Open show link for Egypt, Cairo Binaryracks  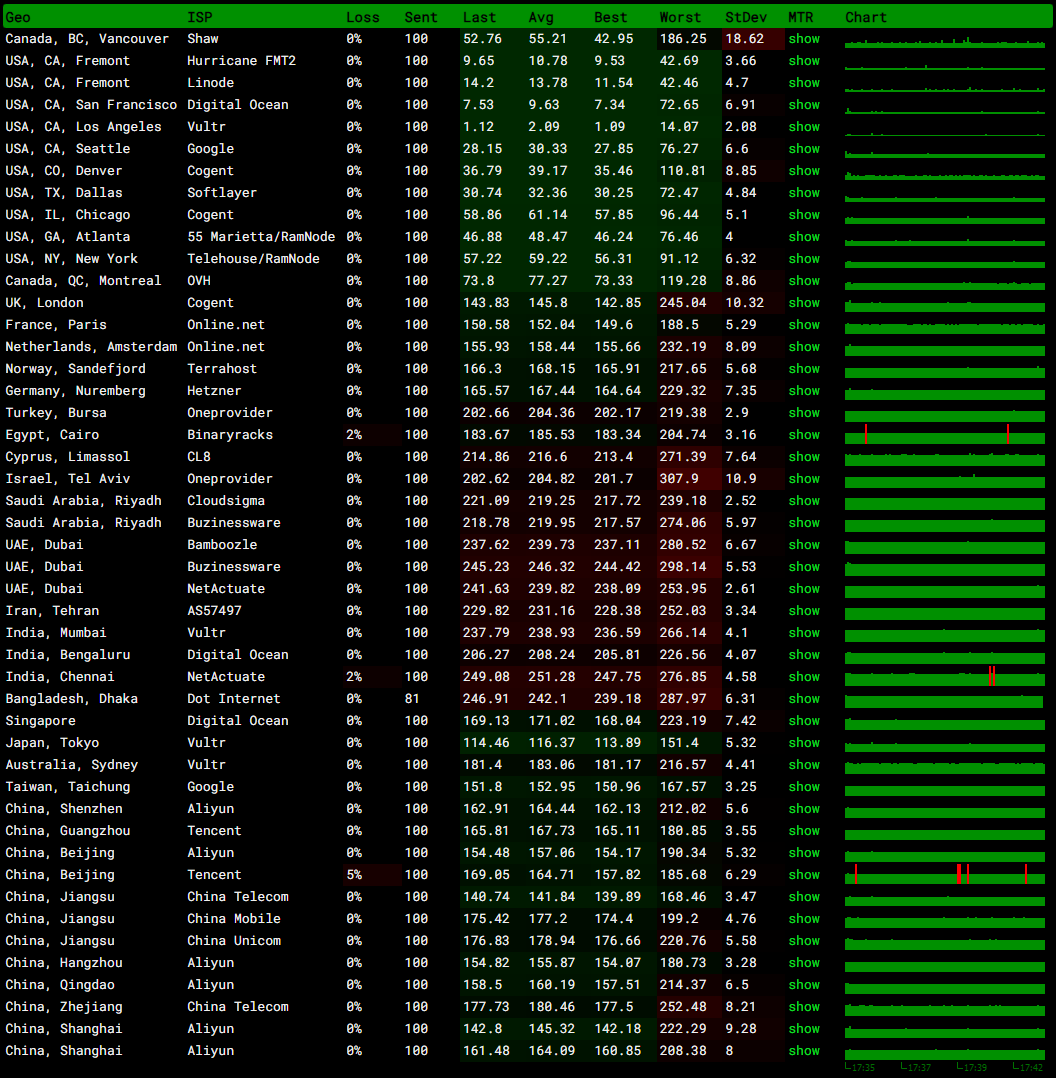[x=803, y=435]
